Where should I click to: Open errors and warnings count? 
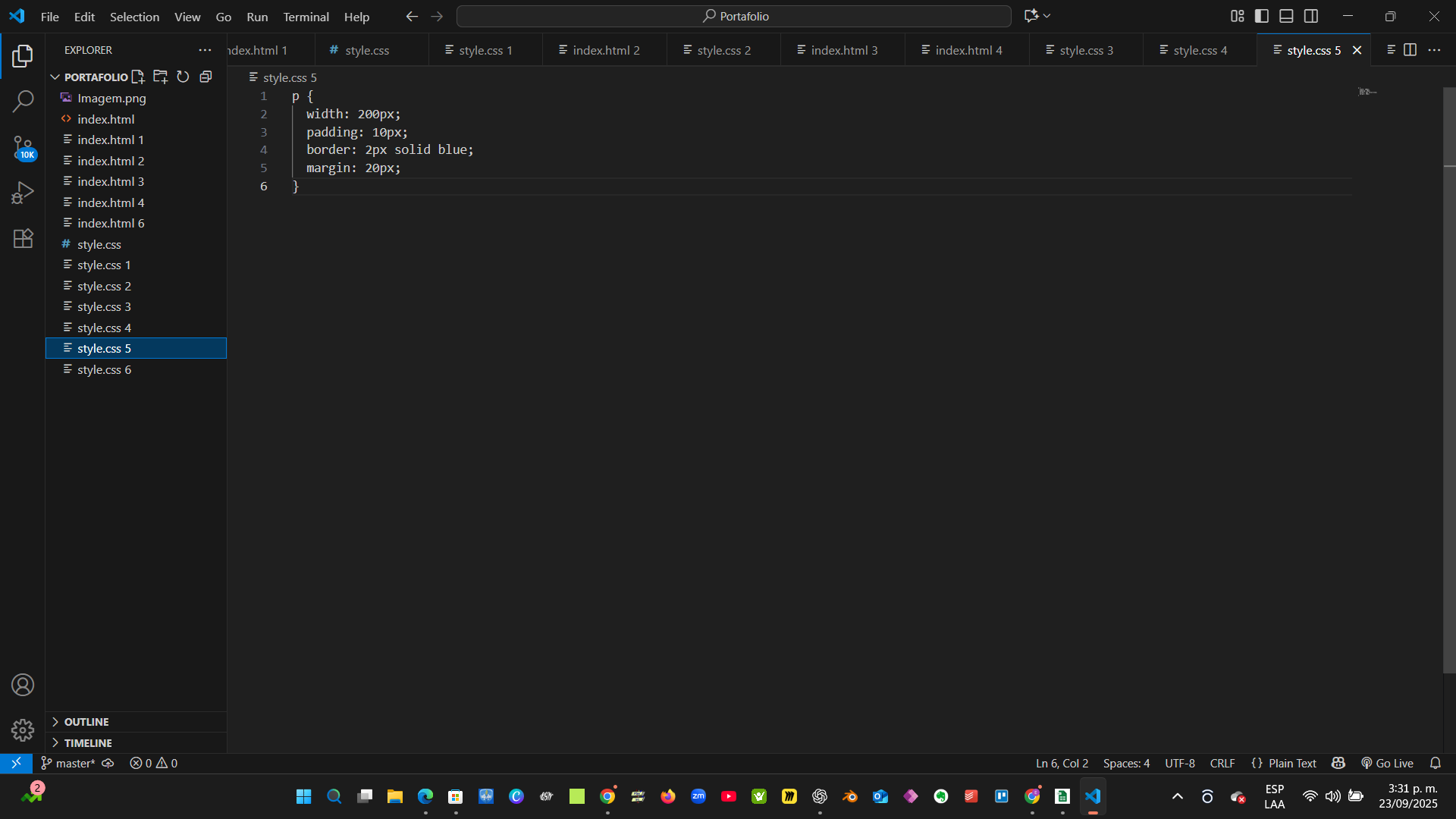click(x=153, y=763)
